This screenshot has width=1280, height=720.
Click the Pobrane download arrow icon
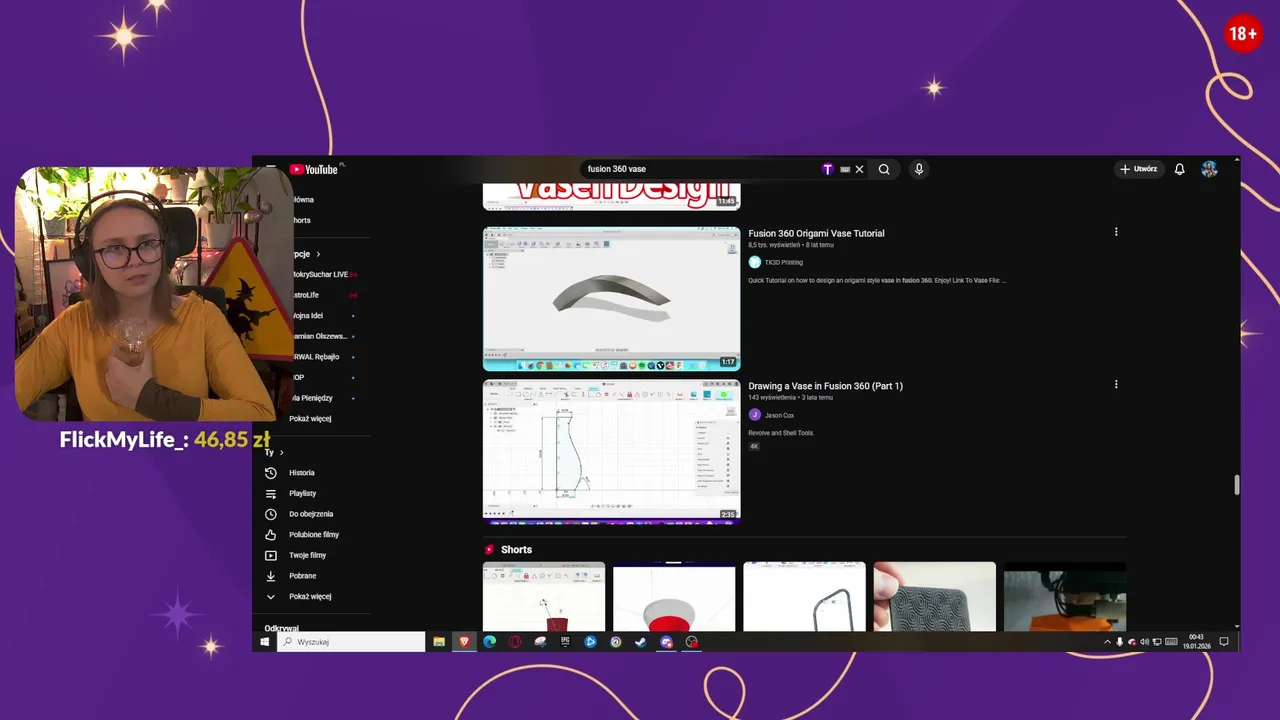tap(270, 576)
